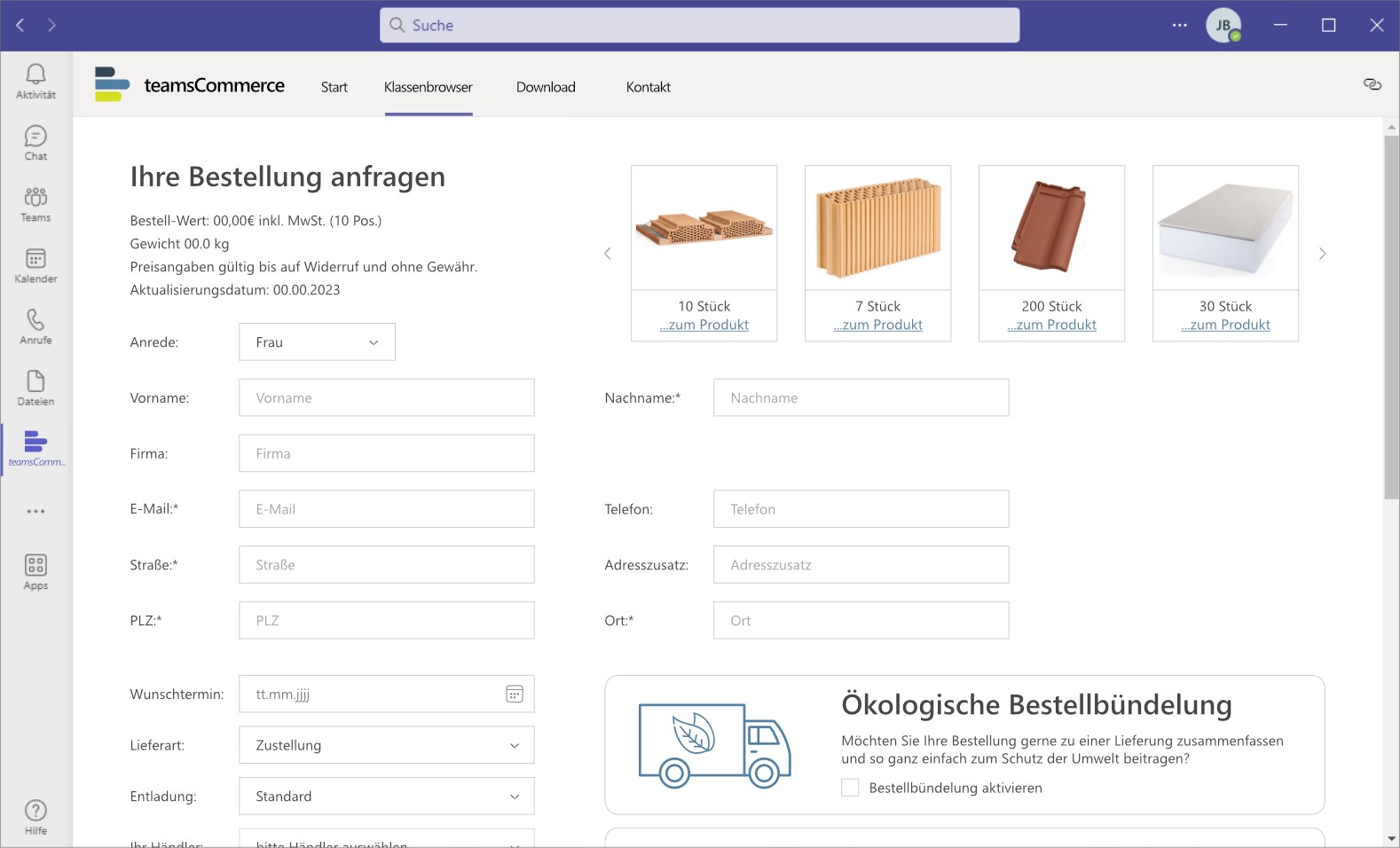1400x848 pixels.
Task: Click the scrollbar down arrow
Action: [x=1391, y=838]
